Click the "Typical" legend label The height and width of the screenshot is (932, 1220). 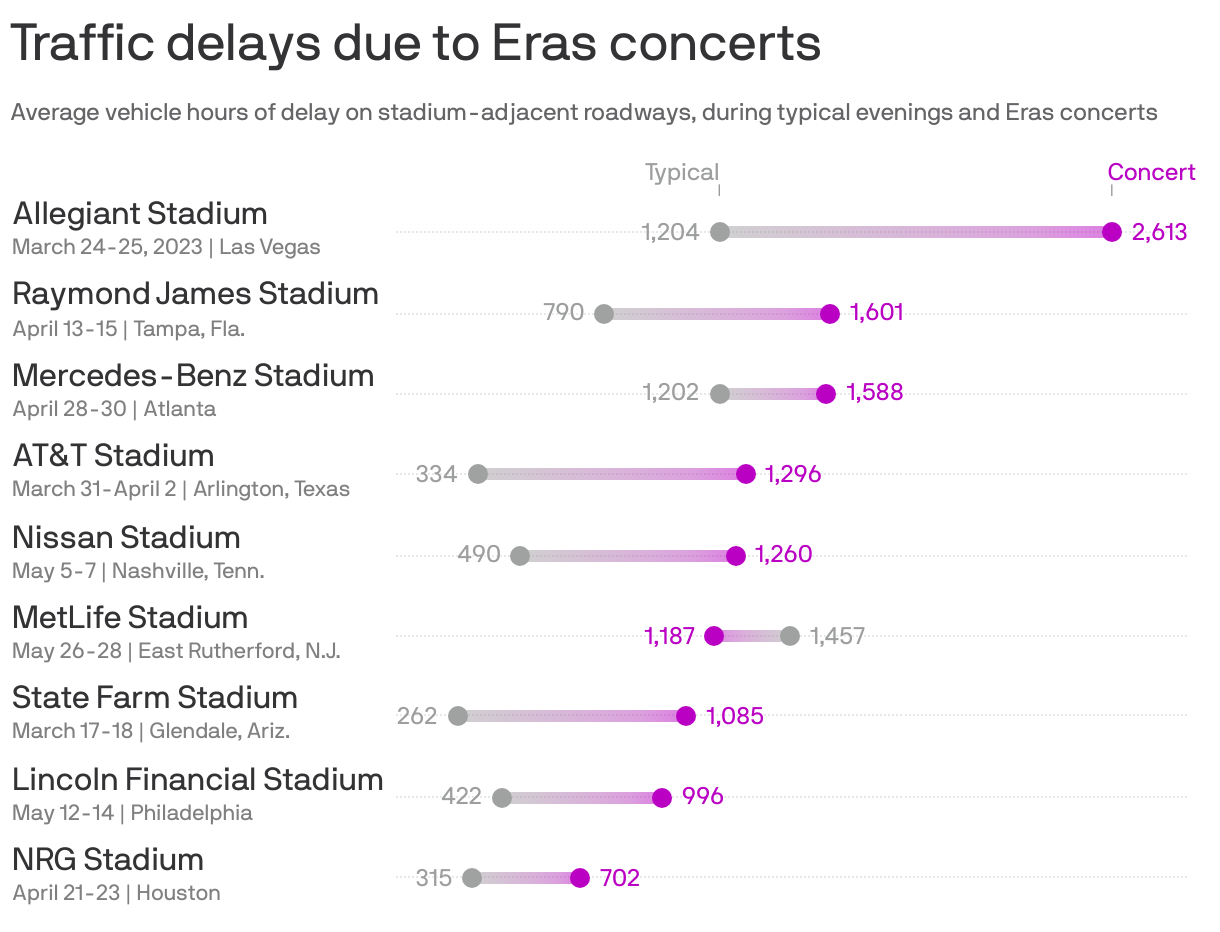(681, 172)
